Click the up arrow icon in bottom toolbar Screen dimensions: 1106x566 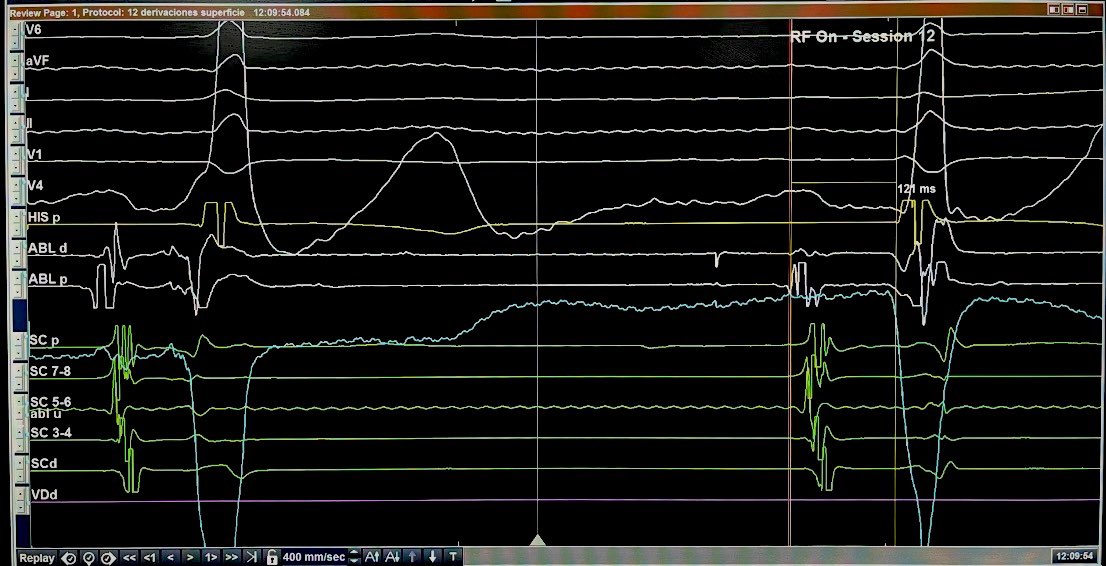(413, 558)
